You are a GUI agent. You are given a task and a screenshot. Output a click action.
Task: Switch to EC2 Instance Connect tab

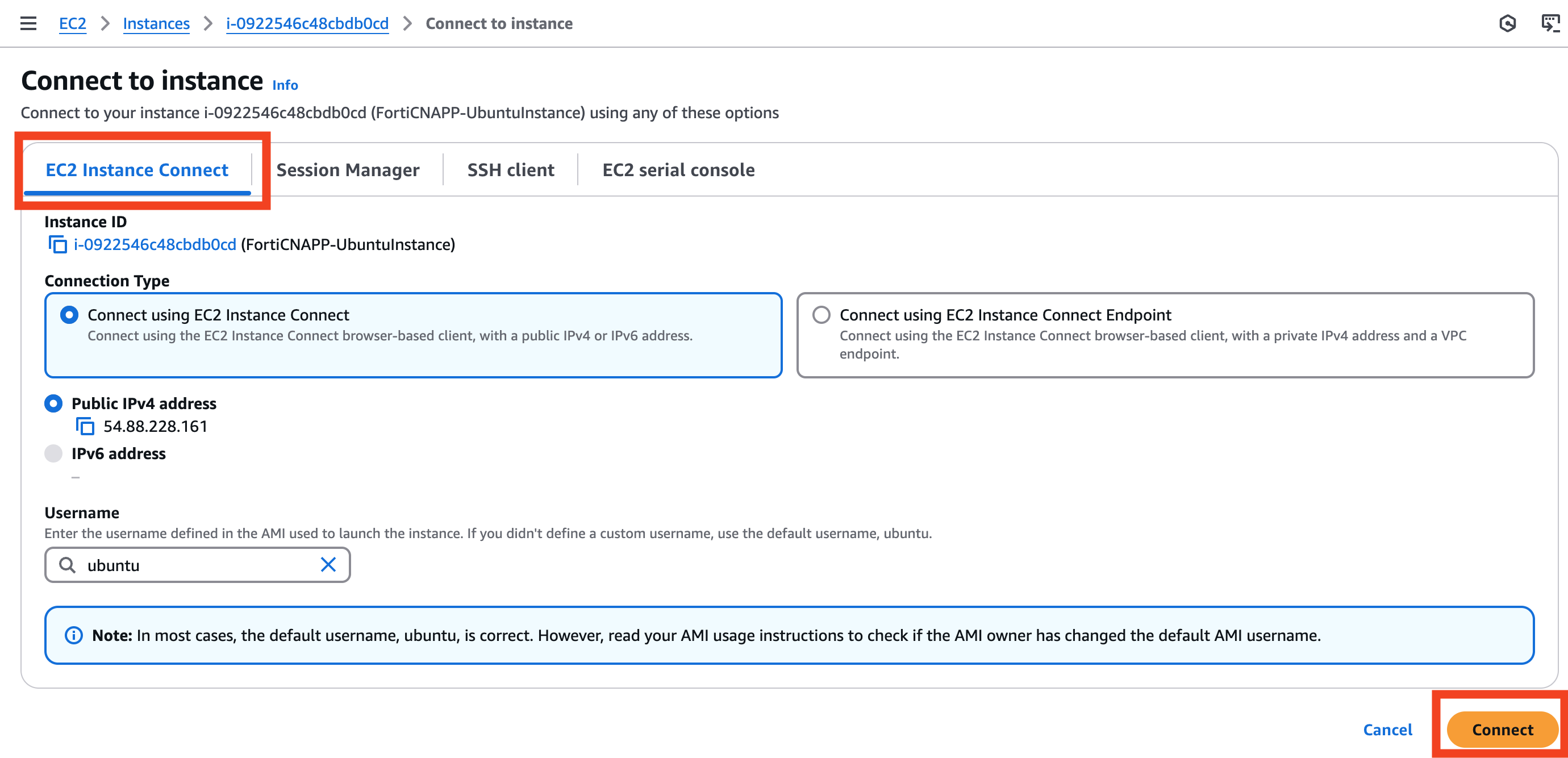click(137, 170)
